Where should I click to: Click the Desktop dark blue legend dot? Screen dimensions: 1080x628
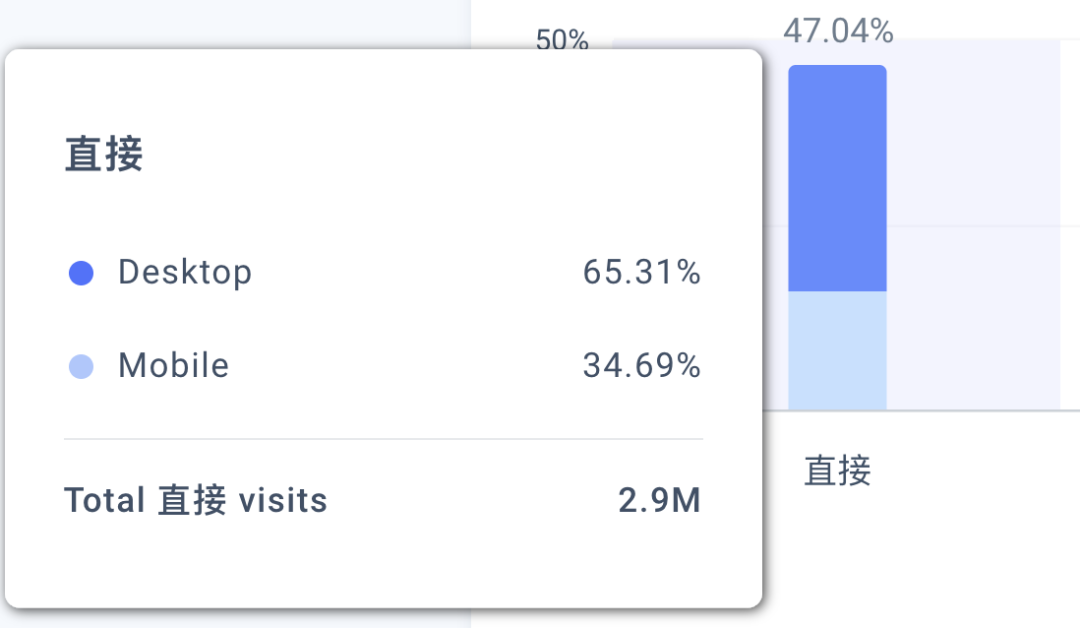click(81, 273)
